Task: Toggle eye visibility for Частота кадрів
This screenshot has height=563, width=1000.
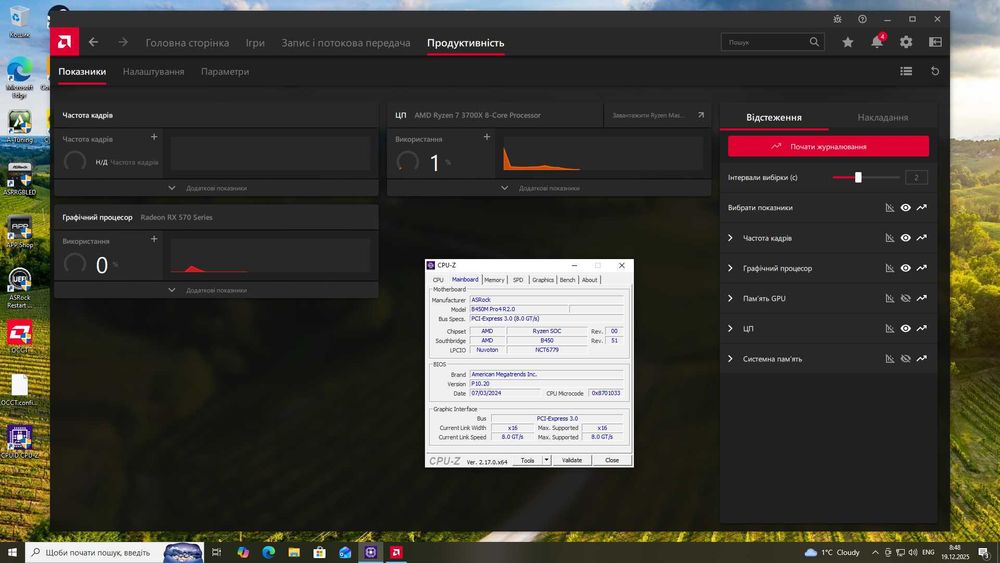Action: [906, 238]
